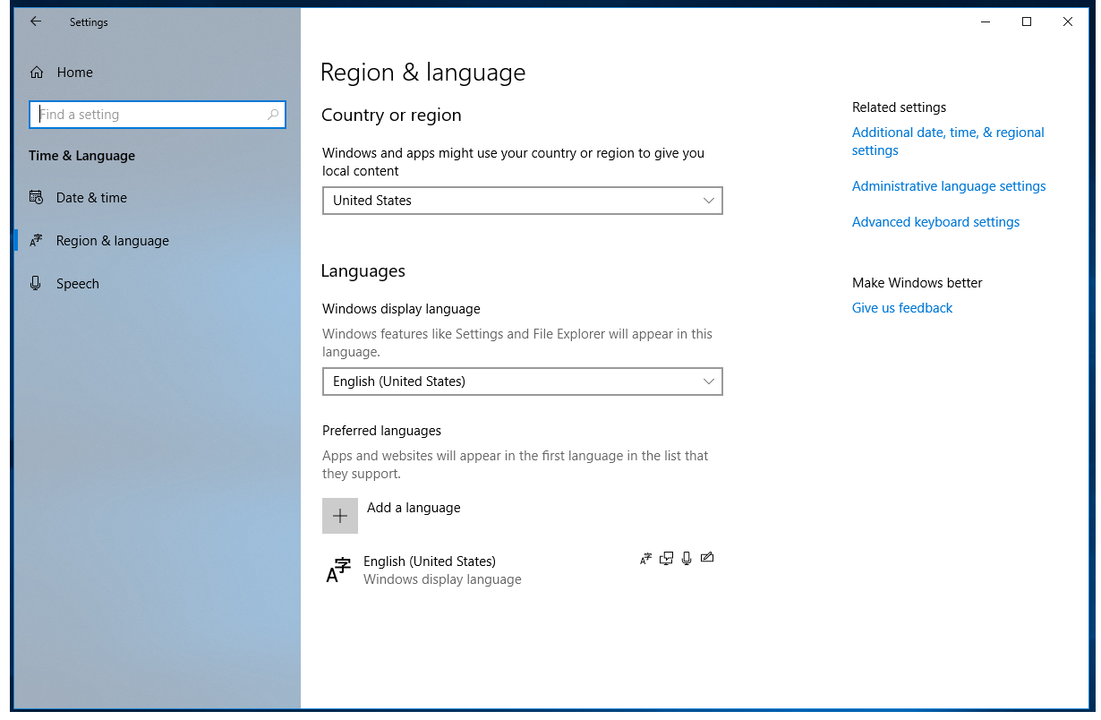Click Give us feedback link
Screen dimensions: 1101x720
(902, 308)
